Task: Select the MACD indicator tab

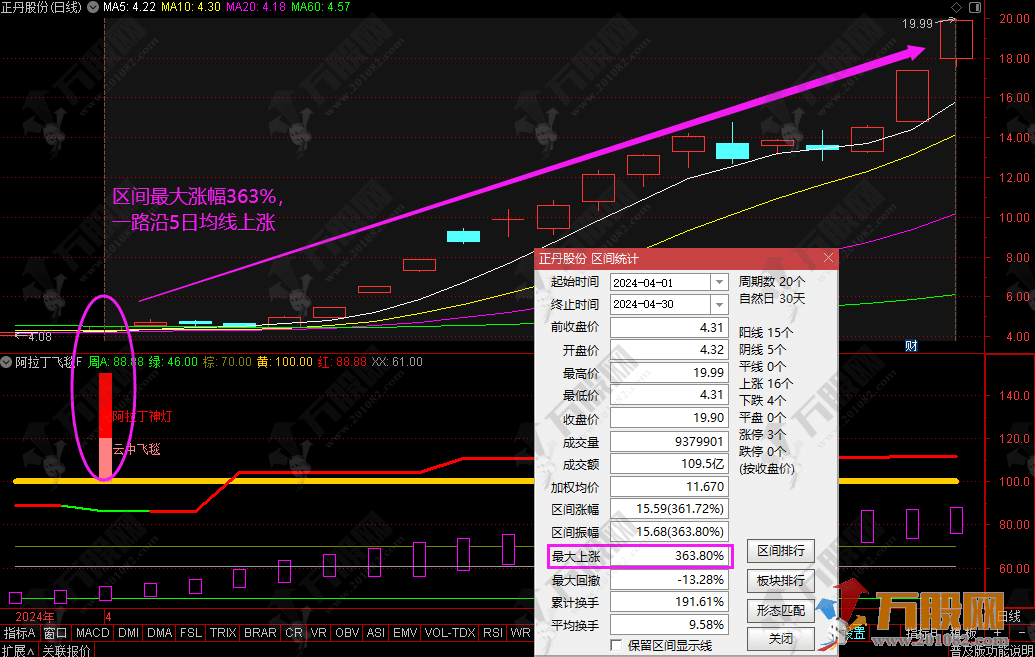Action: click(92, 633)
